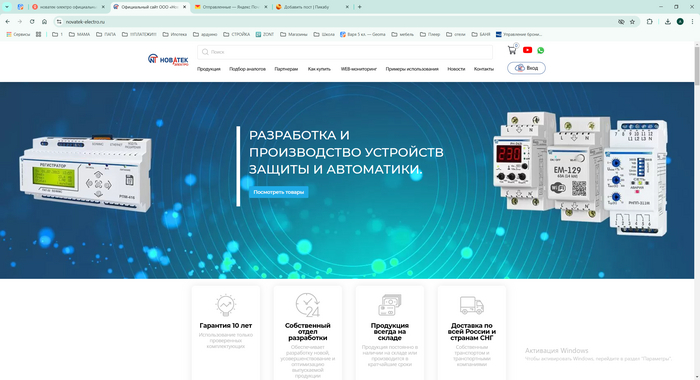Image resolution: width=700 pixels, height=380 pixels.
Task: Open the Контакты menu item
Action: pyautogui.click(x=484, y=69)
